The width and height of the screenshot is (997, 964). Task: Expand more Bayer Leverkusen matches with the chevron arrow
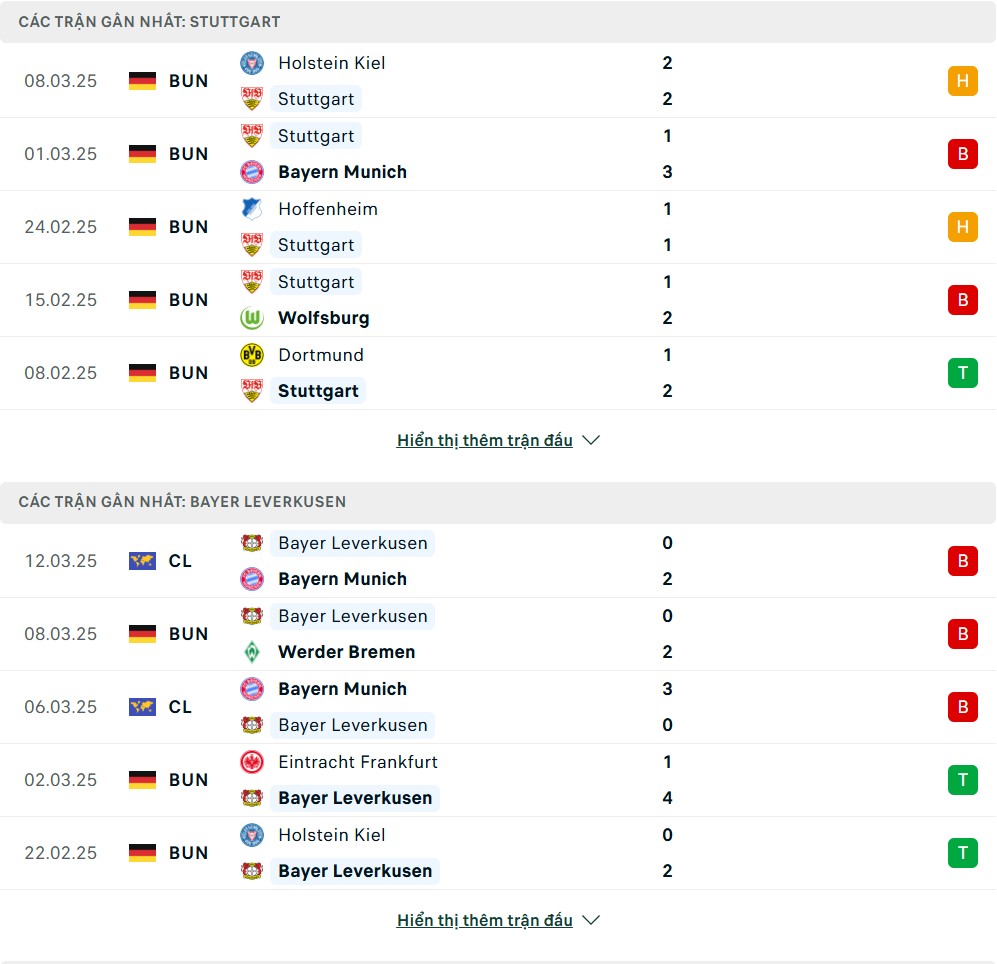click(591, 920)
